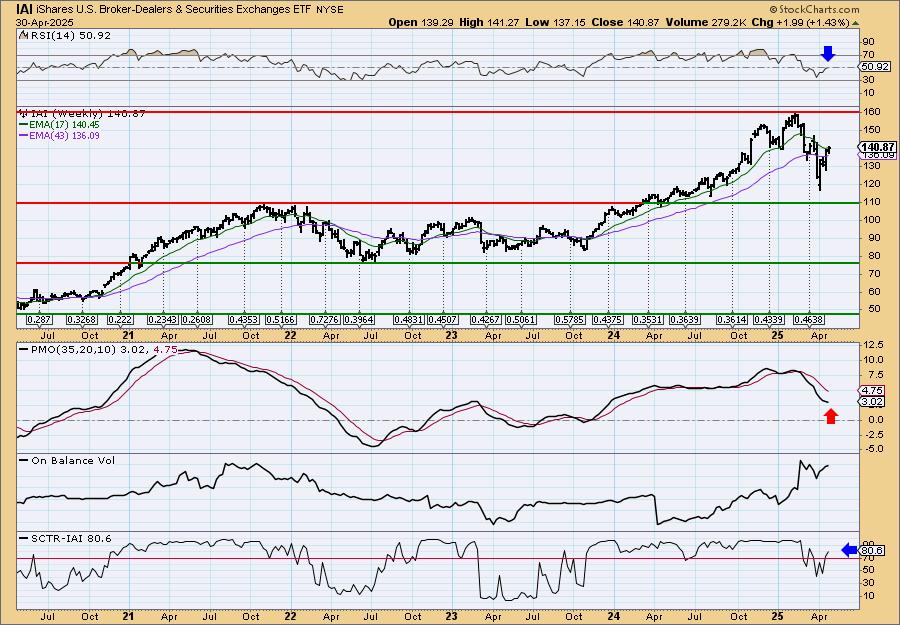The width and height of the screenshot is (900, 625).
Task: Click the 12.5 PMO axis label
Action: pyautogui.click(x=872, y=345)
